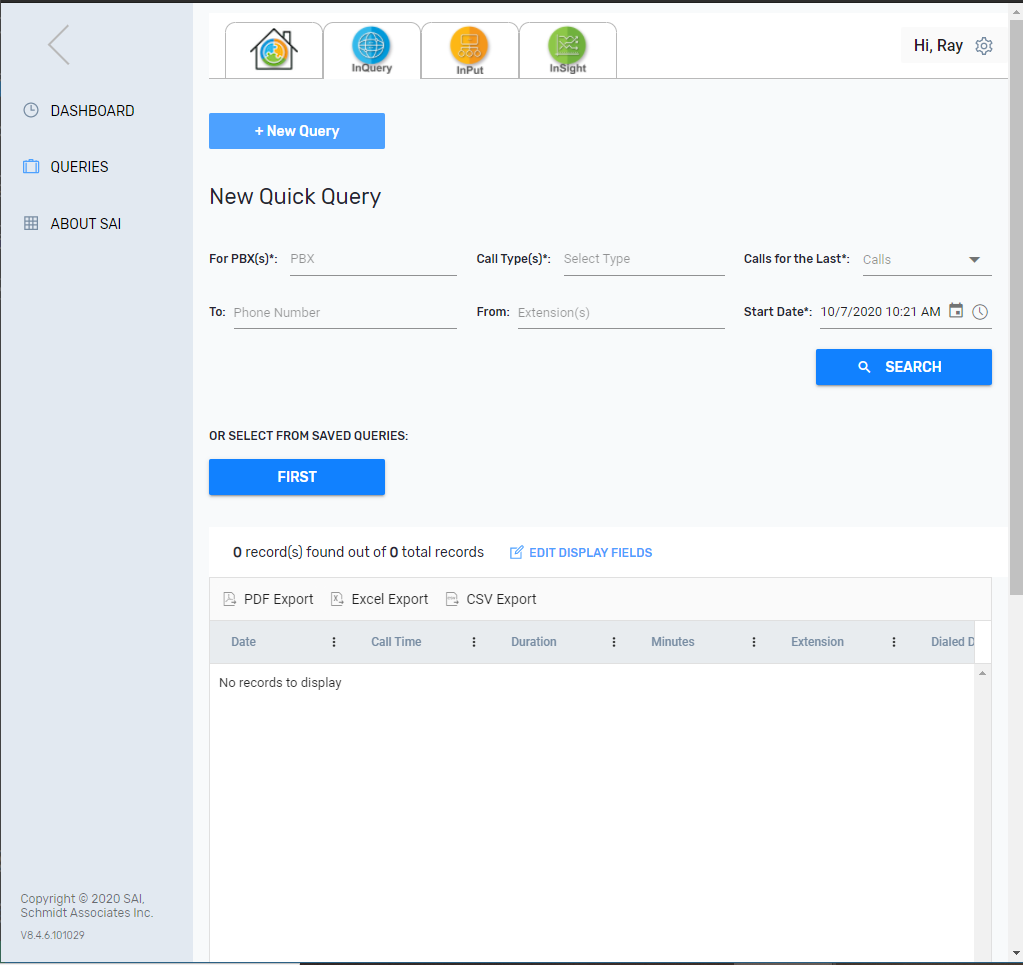Click the Queries briefcase icon
The width and height of the screenshot is (1023, 965).
click(31, 166)
